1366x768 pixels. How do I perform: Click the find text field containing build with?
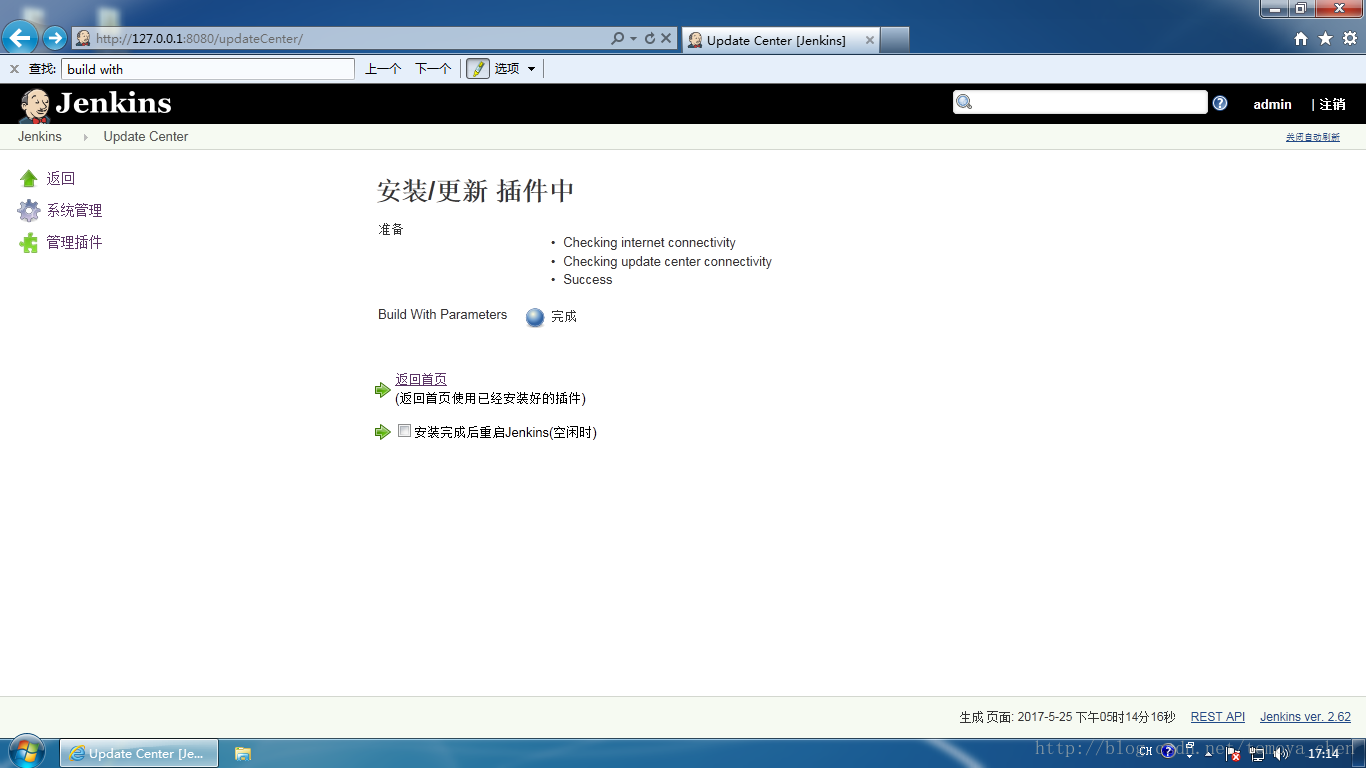[208, 69]
